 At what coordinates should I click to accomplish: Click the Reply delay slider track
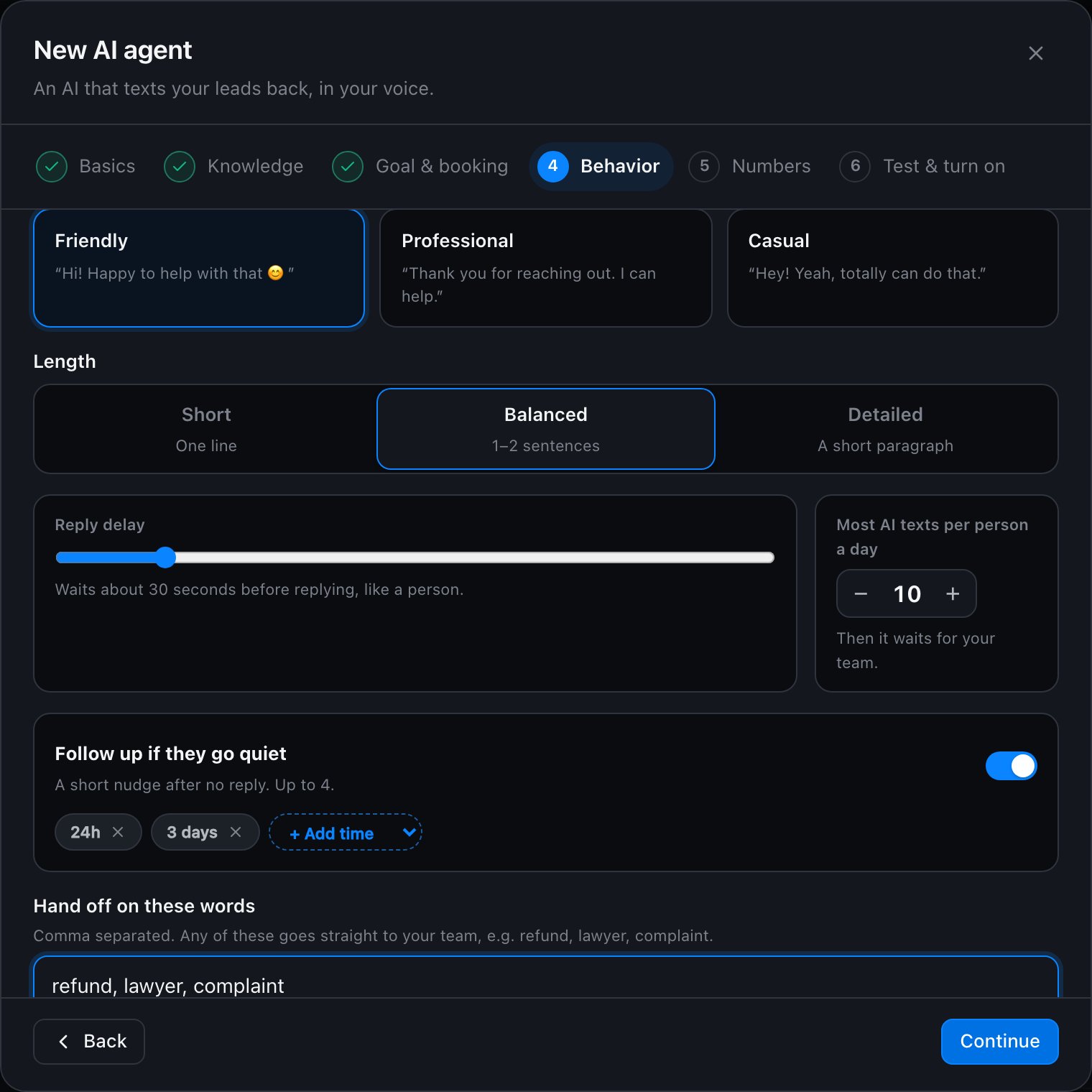(x=415, y=557)
